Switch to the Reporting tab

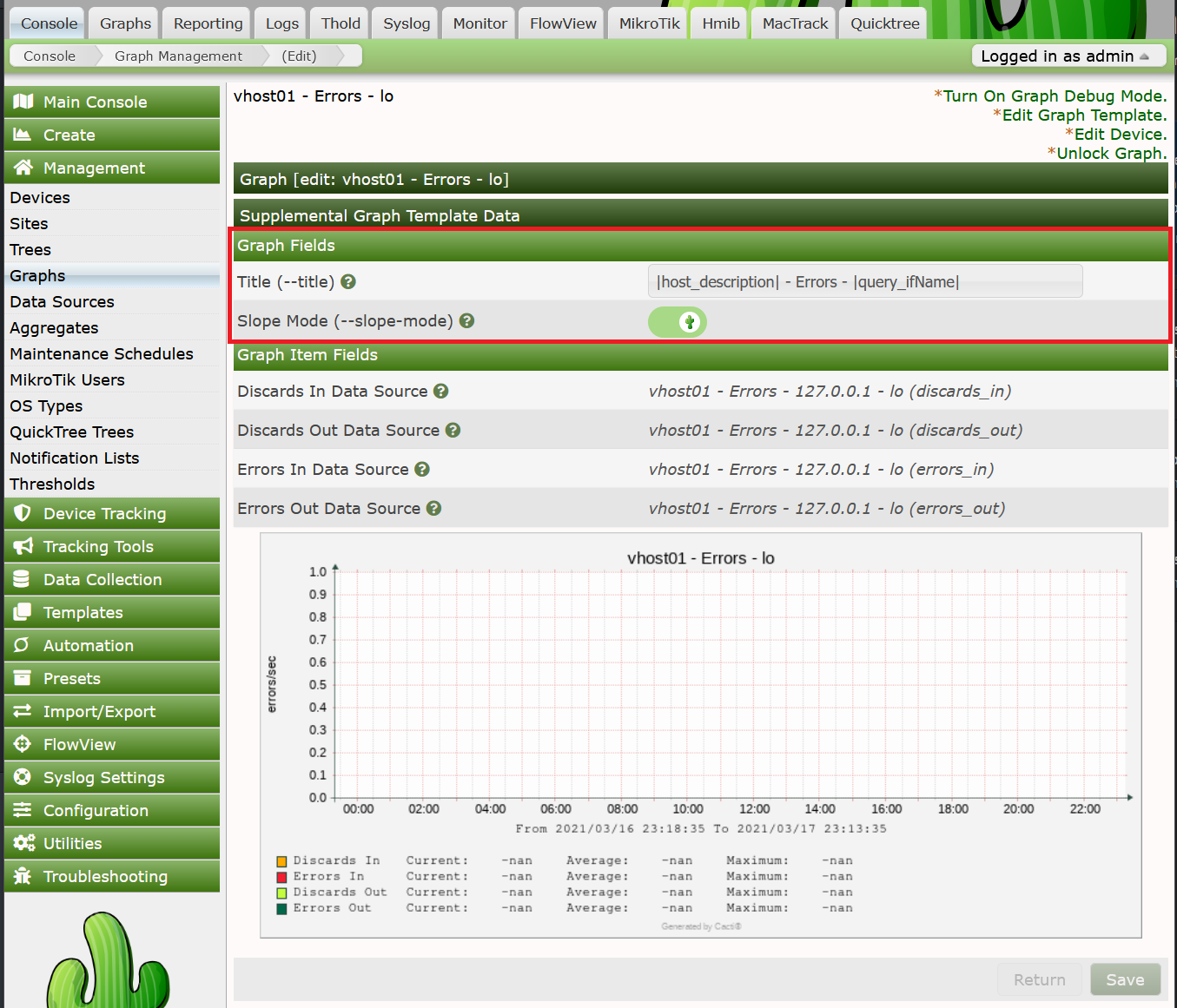208,23
